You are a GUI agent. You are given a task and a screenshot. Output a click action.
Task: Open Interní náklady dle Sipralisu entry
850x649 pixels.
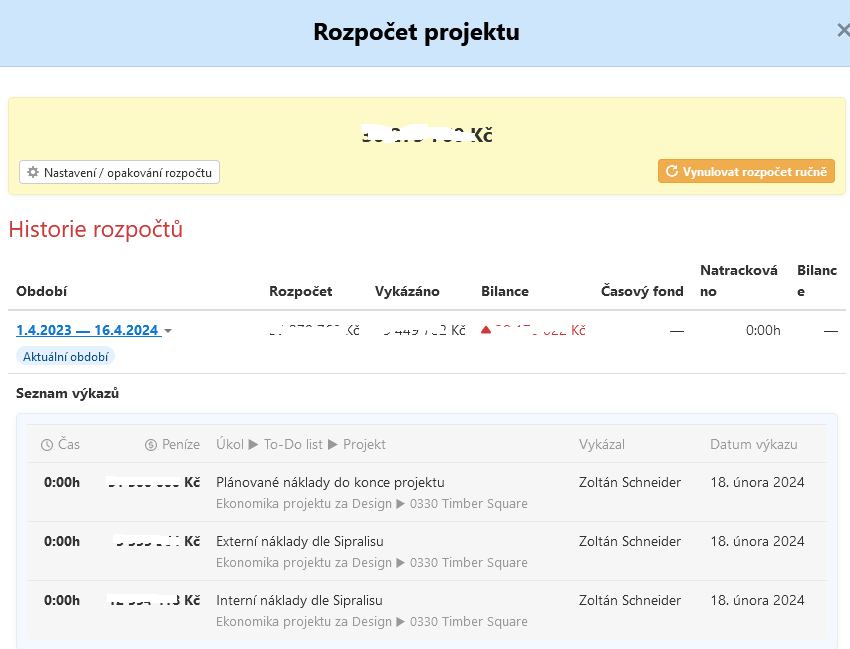[299, 600]
